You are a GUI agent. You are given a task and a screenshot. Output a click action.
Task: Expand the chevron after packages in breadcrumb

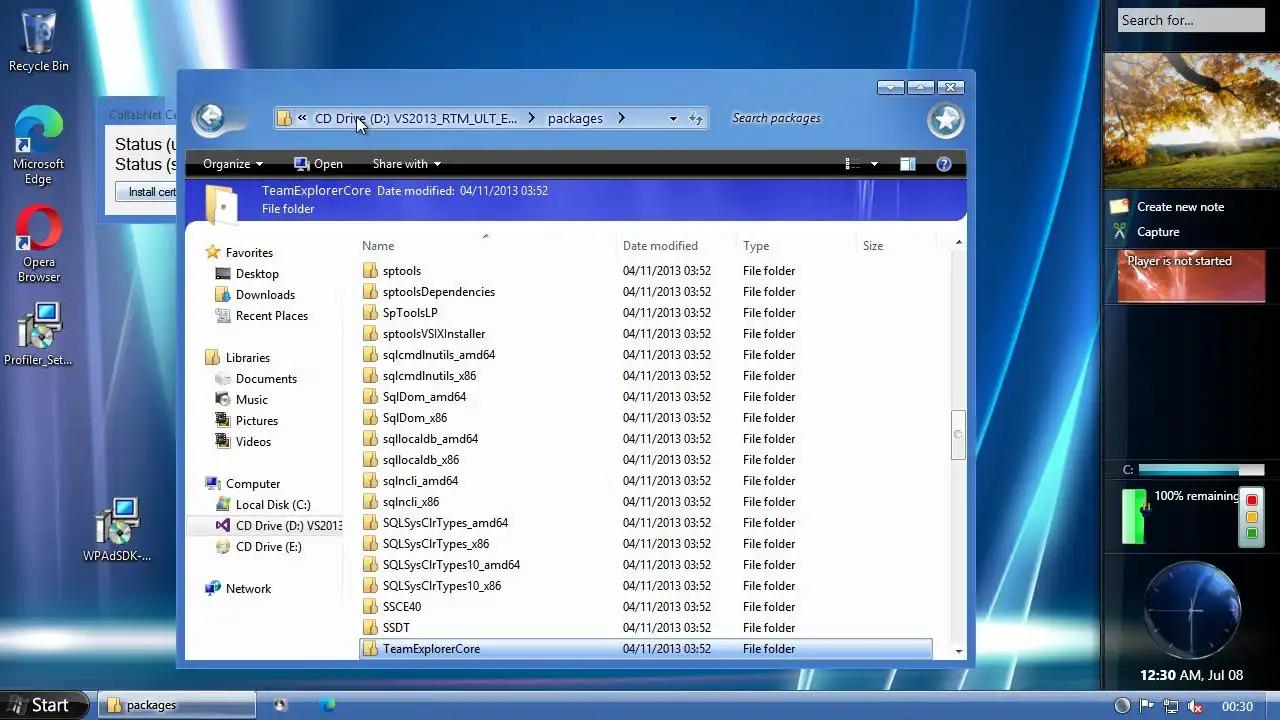pyautogui.click(x=621, y=118)
